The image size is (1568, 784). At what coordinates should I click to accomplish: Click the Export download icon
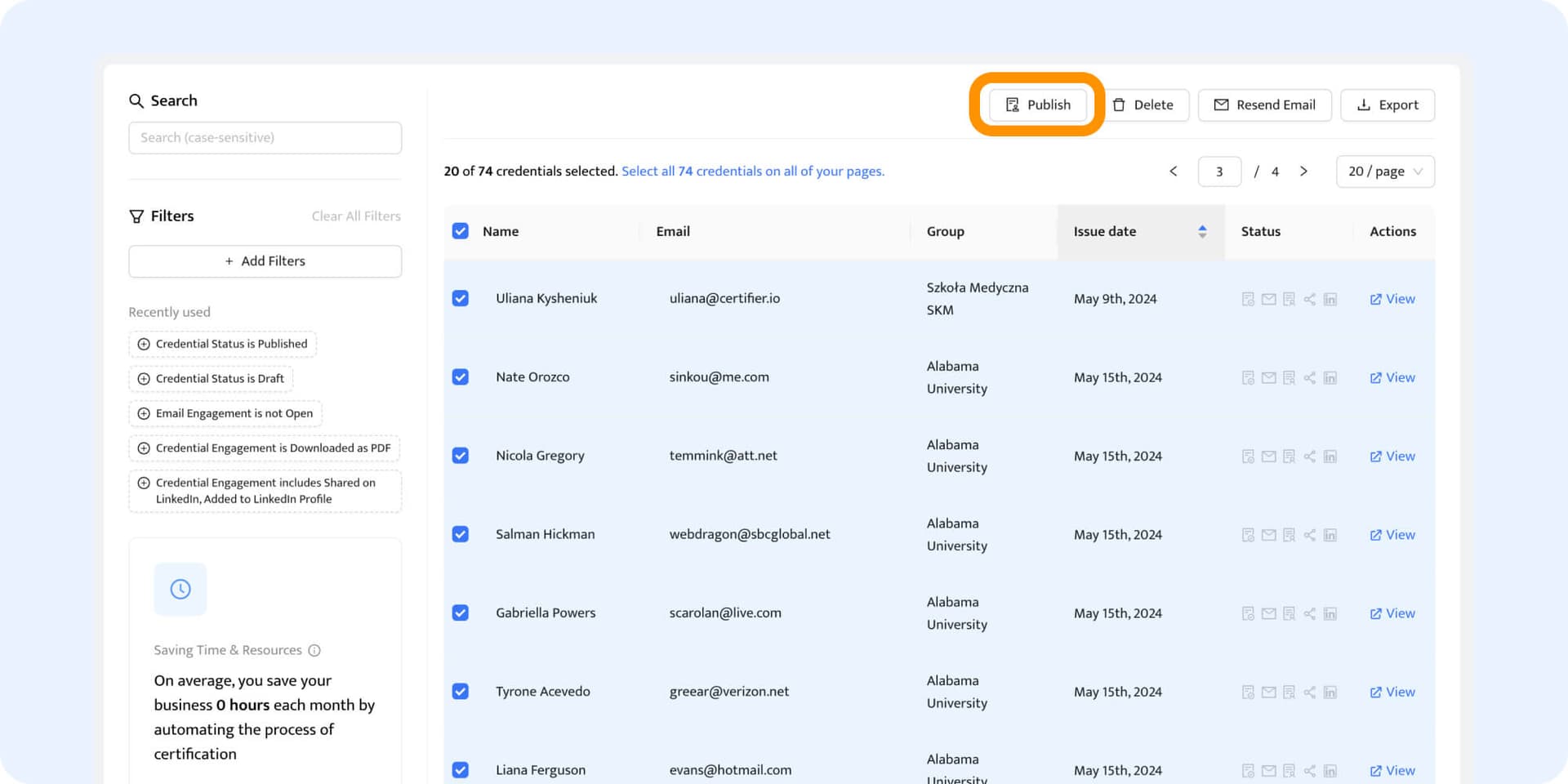tap(1364, 105)
